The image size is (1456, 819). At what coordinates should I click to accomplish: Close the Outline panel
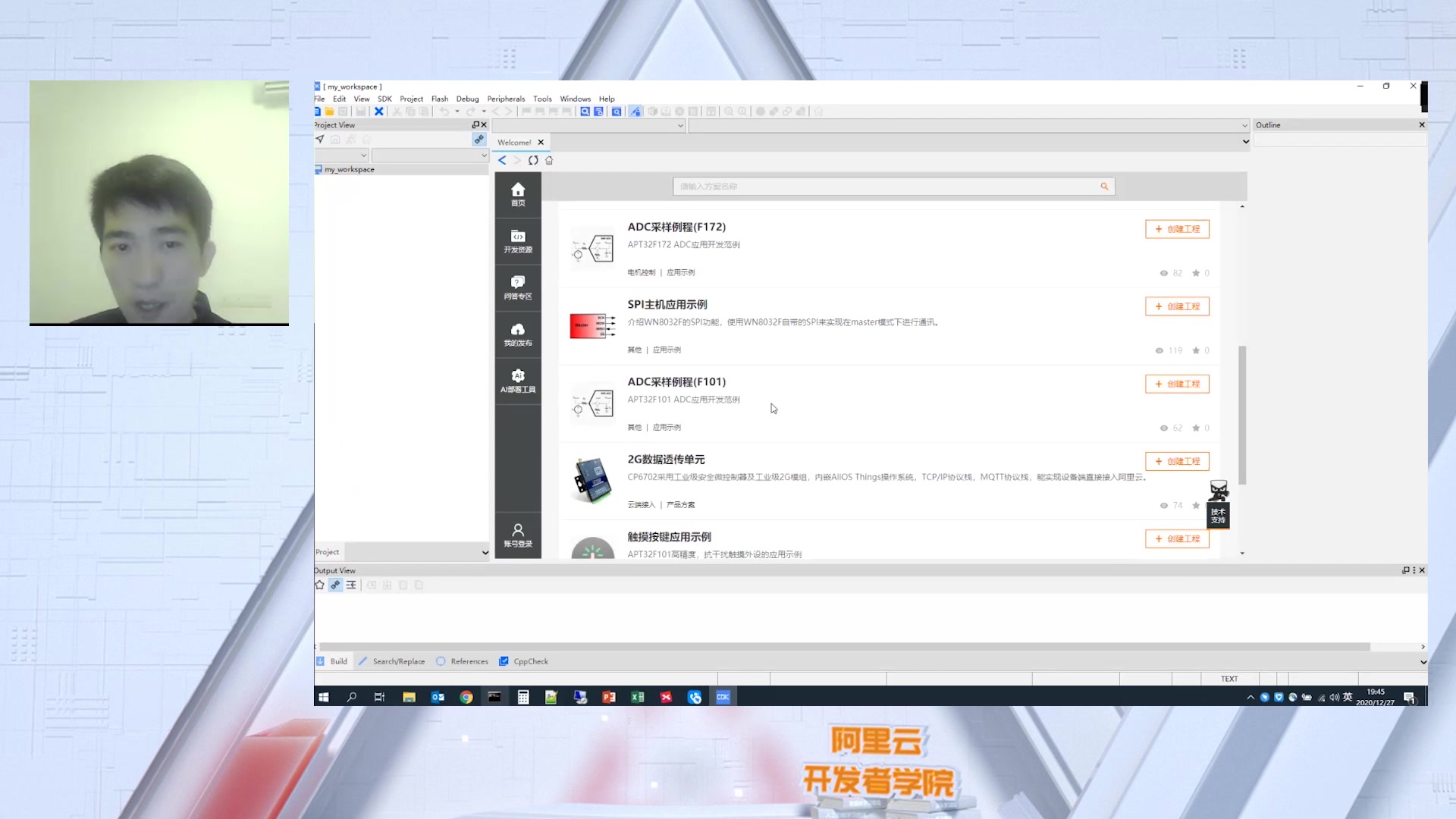1422,125
